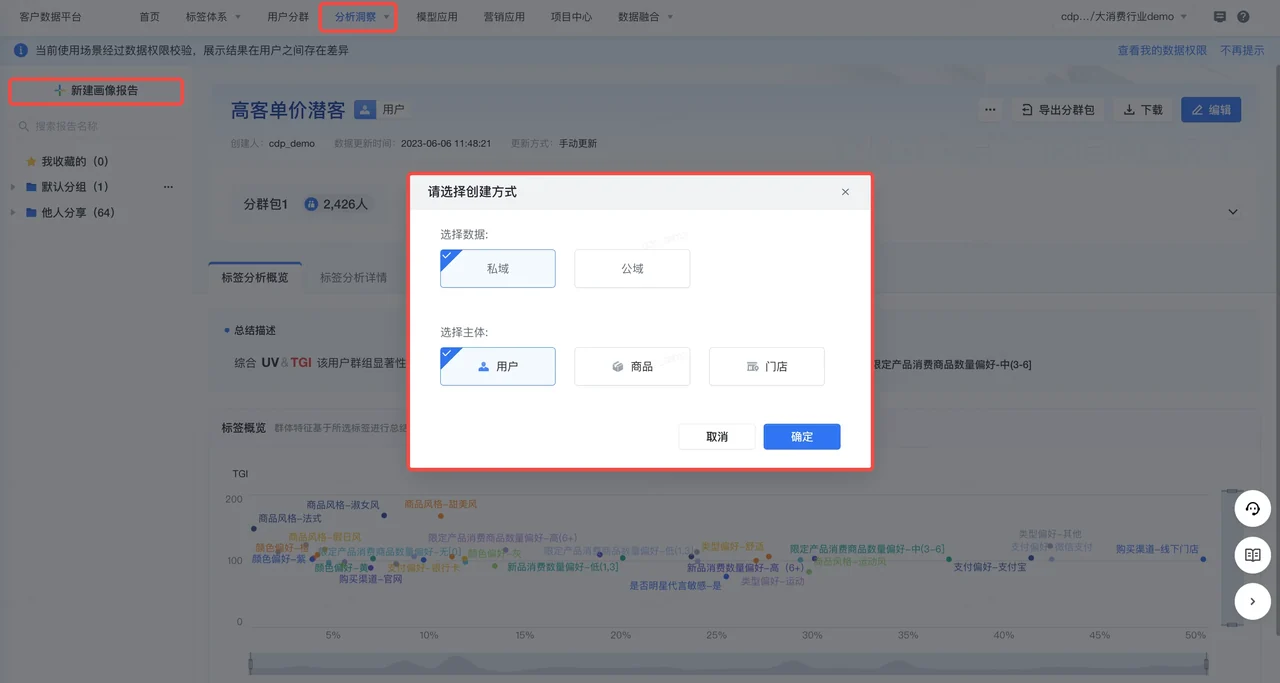Focus the 搜索报告名称 search field
This screenshot has height=683, width=1280.
[x=96, y=127]
